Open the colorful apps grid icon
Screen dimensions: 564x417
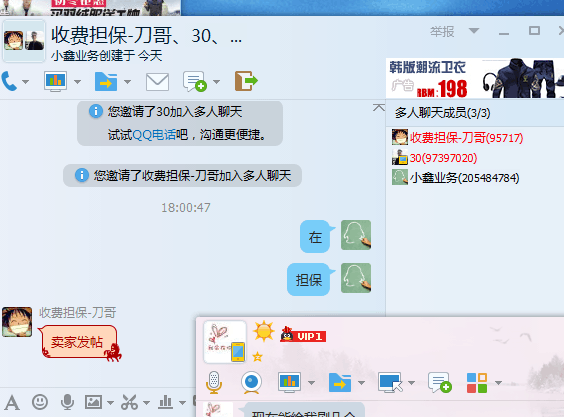coord(477,383)
